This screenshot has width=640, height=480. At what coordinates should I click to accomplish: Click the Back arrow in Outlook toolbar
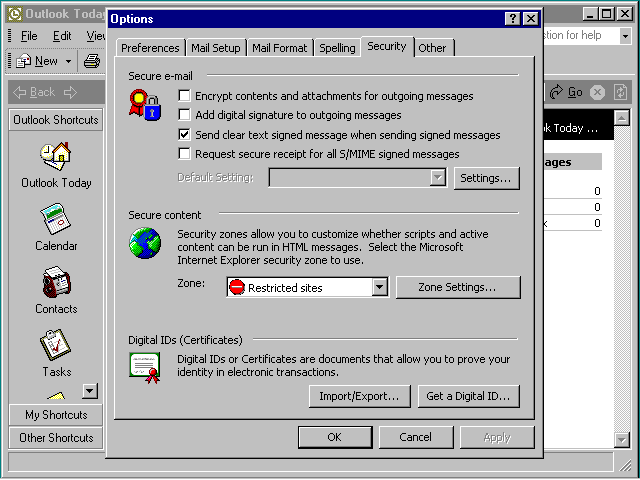pos(20,92)
